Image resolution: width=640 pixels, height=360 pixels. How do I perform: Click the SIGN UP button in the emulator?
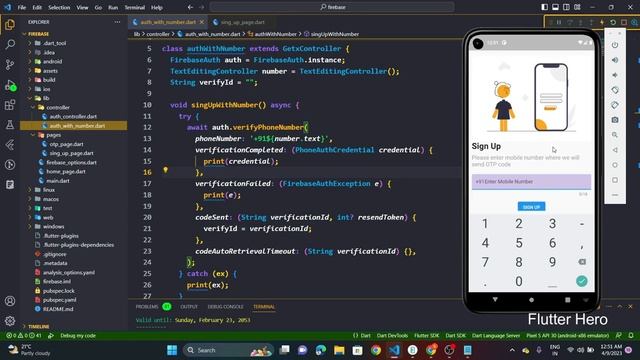531,207
